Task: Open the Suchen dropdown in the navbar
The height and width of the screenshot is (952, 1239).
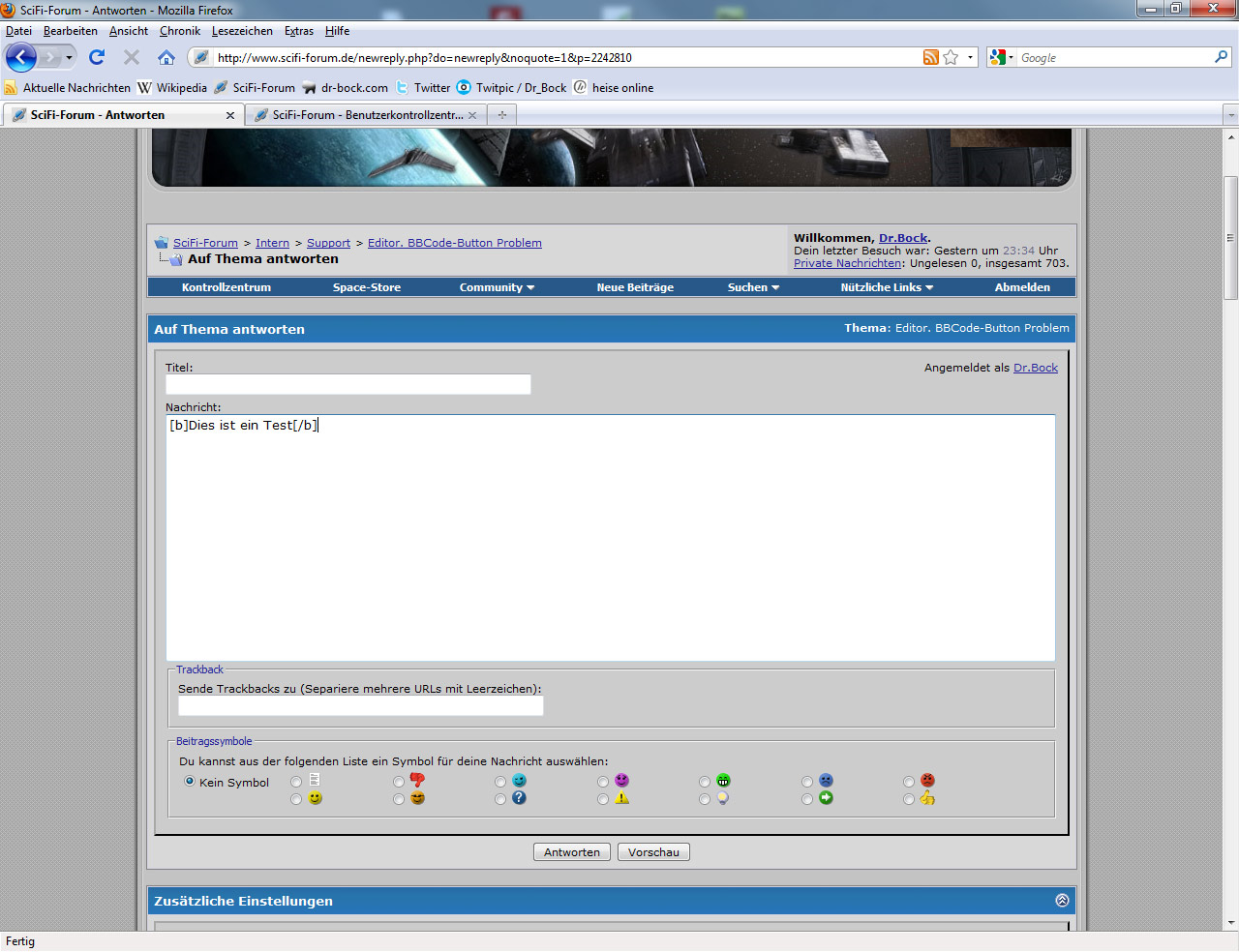Action: coord(753,287)
